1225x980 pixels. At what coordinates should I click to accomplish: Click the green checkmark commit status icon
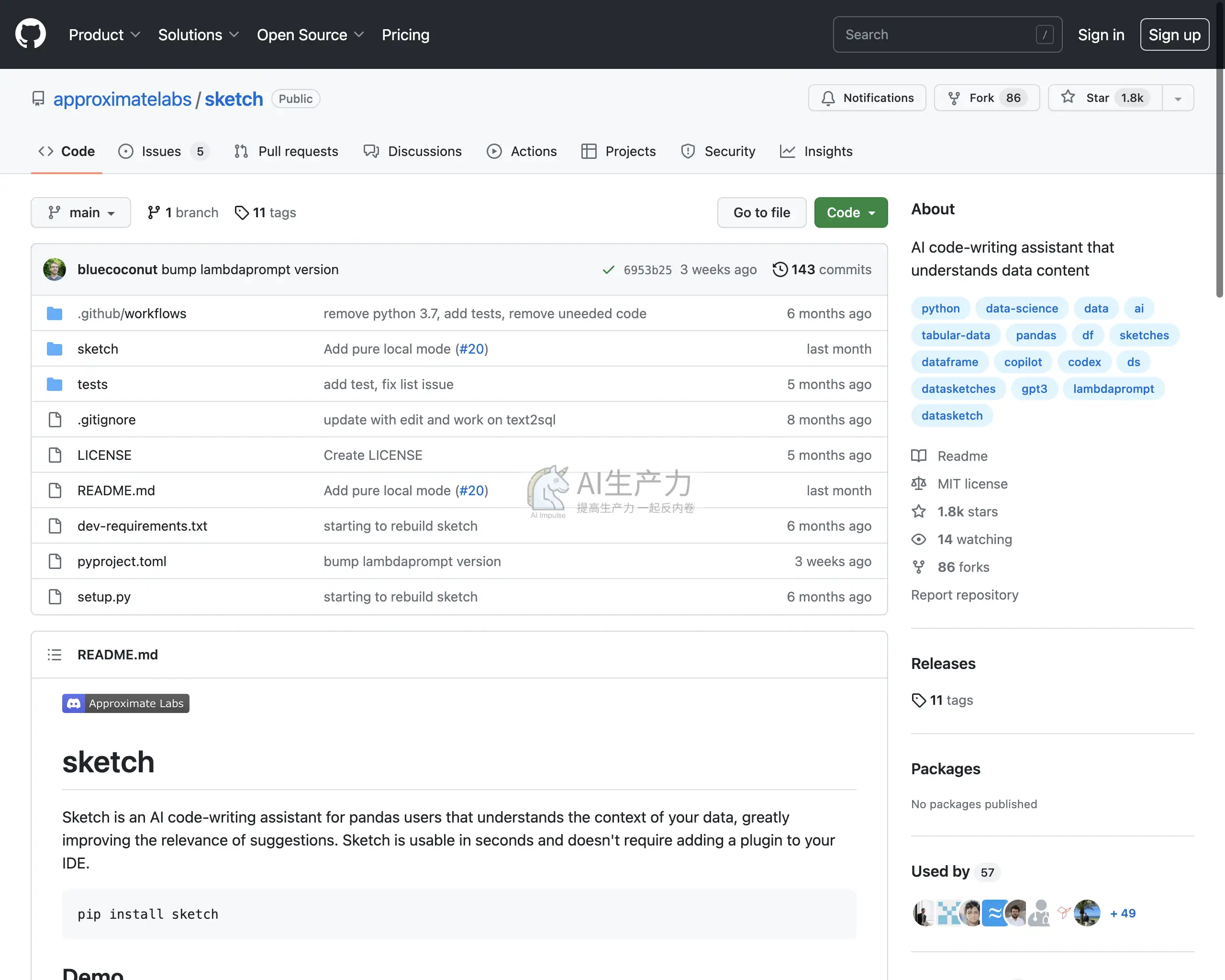[609, 270]
